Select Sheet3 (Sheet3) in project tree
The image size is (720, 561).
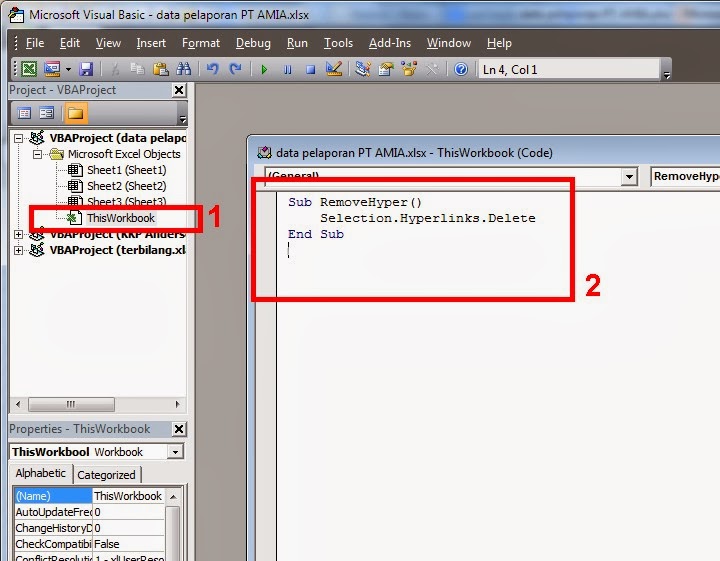pos(127,202)
